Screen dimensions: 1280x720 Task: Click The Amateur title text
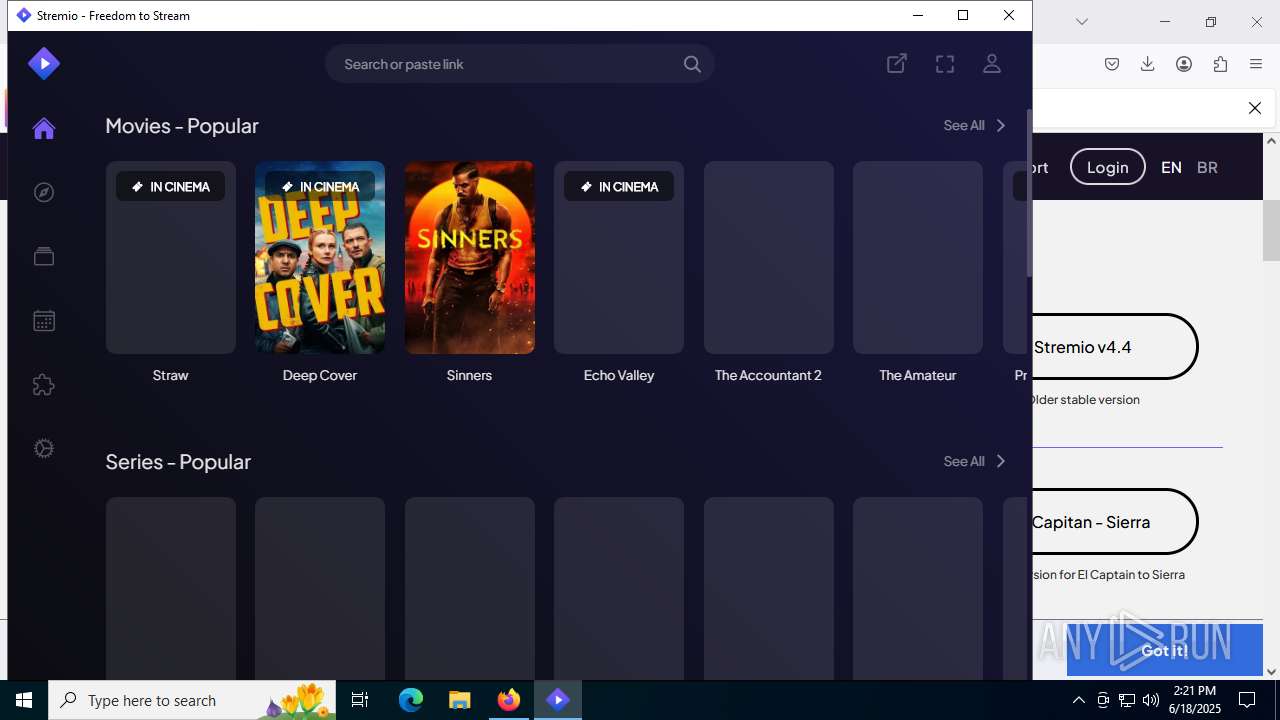918,375
